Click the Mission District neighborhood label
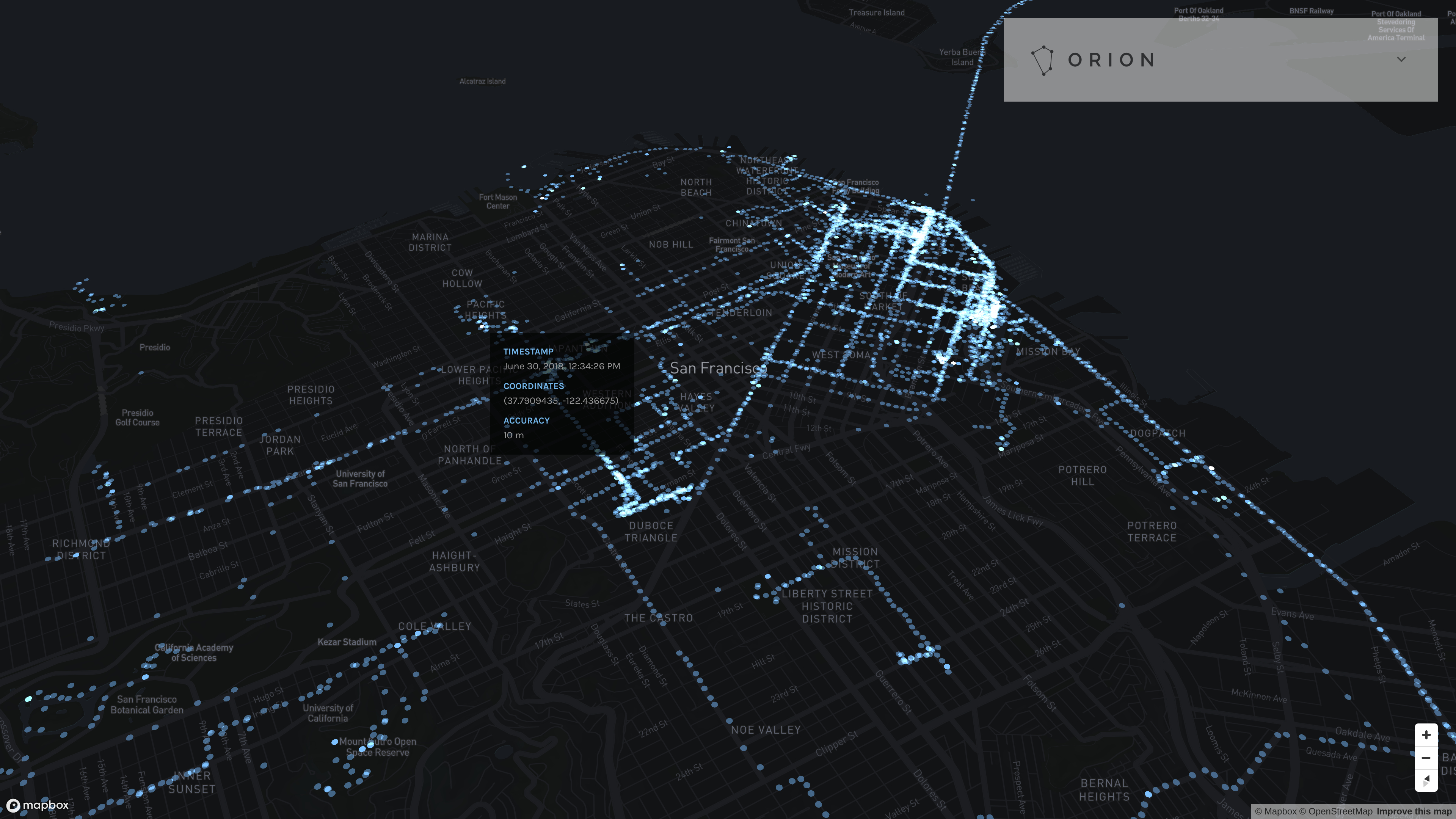 [x=856, y=558]
